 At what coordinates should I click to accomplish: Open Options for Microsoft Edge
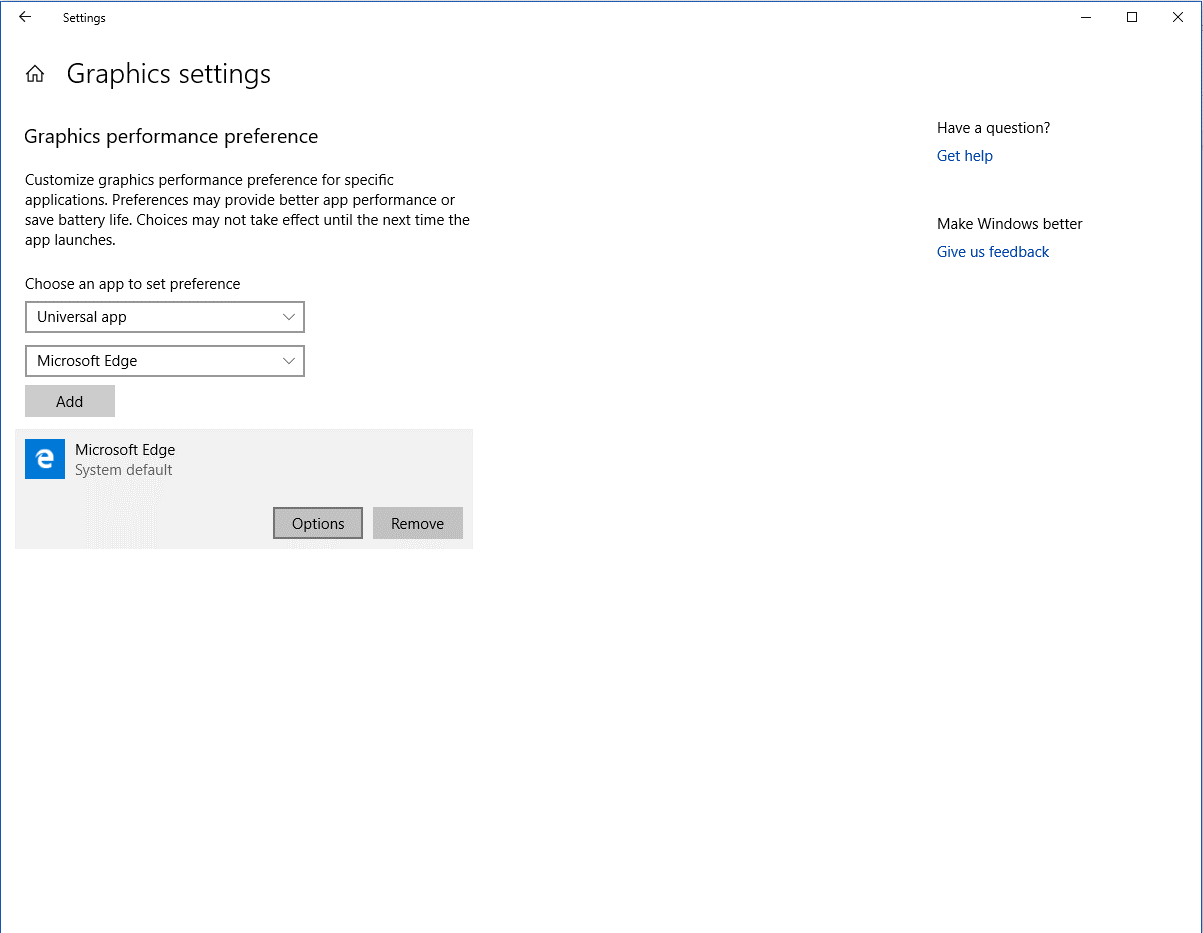pos(318,523)
